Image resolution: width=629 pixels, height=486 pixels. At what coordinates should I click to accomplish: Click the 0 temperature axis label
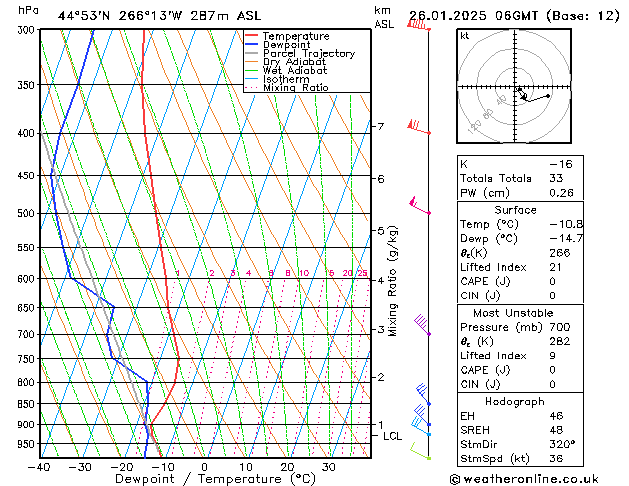(x=205, y=467)
